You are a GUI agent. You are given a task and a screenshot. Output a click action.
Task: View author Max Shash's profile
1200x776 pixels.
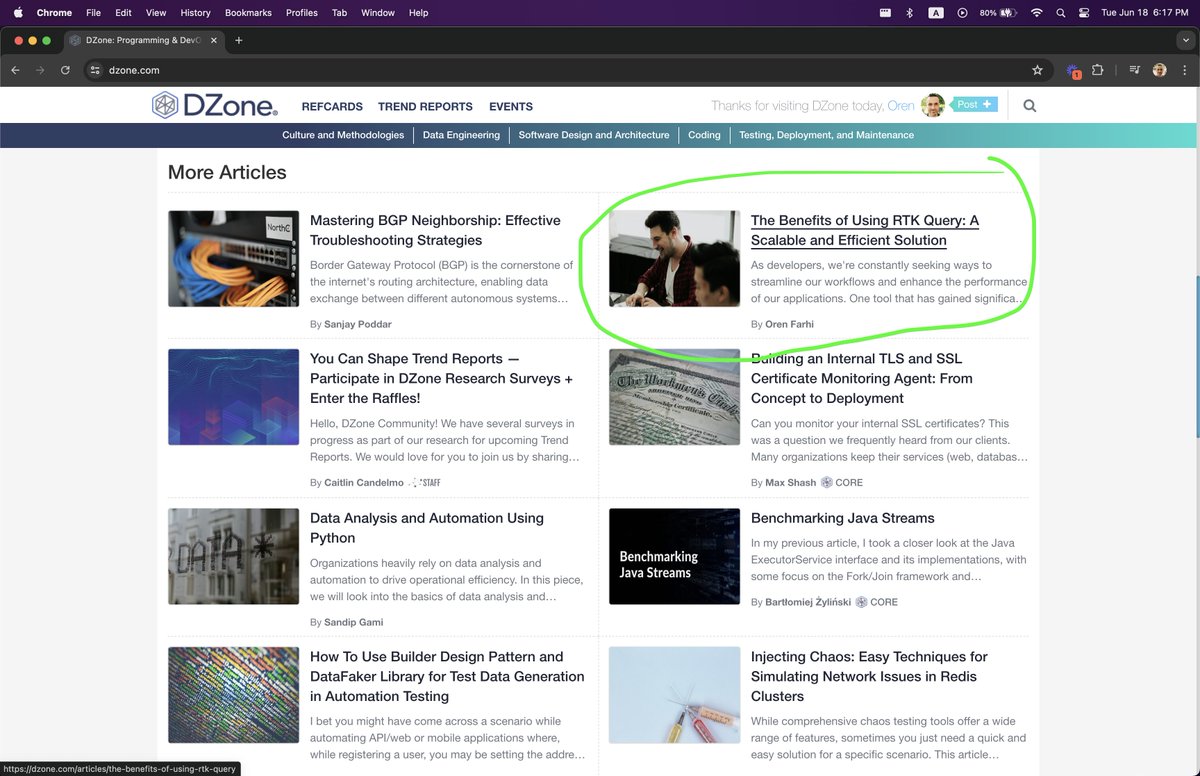(790, 482)
